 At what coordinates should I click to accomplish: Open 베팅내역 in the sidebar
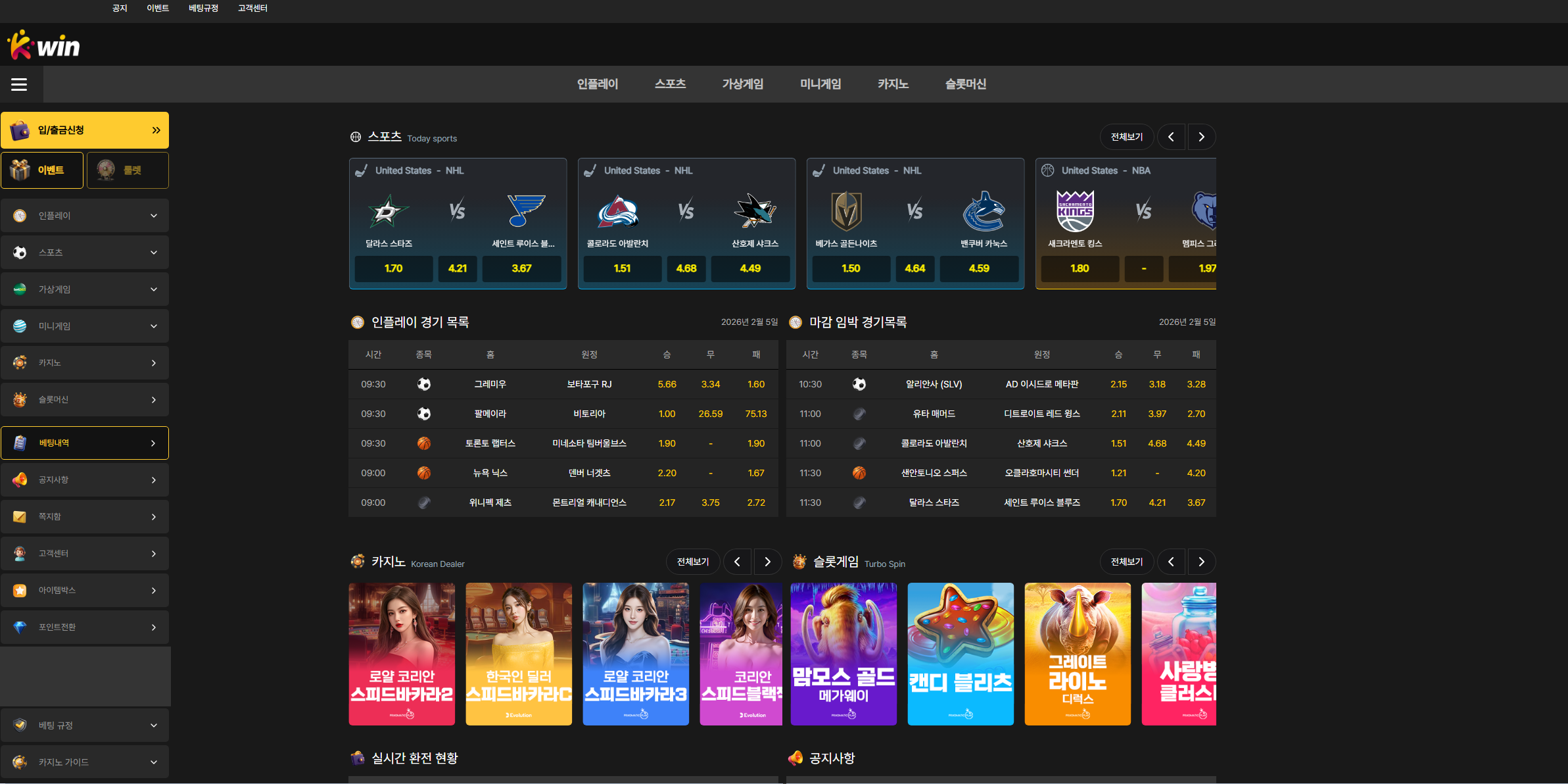tap(85, 443)
